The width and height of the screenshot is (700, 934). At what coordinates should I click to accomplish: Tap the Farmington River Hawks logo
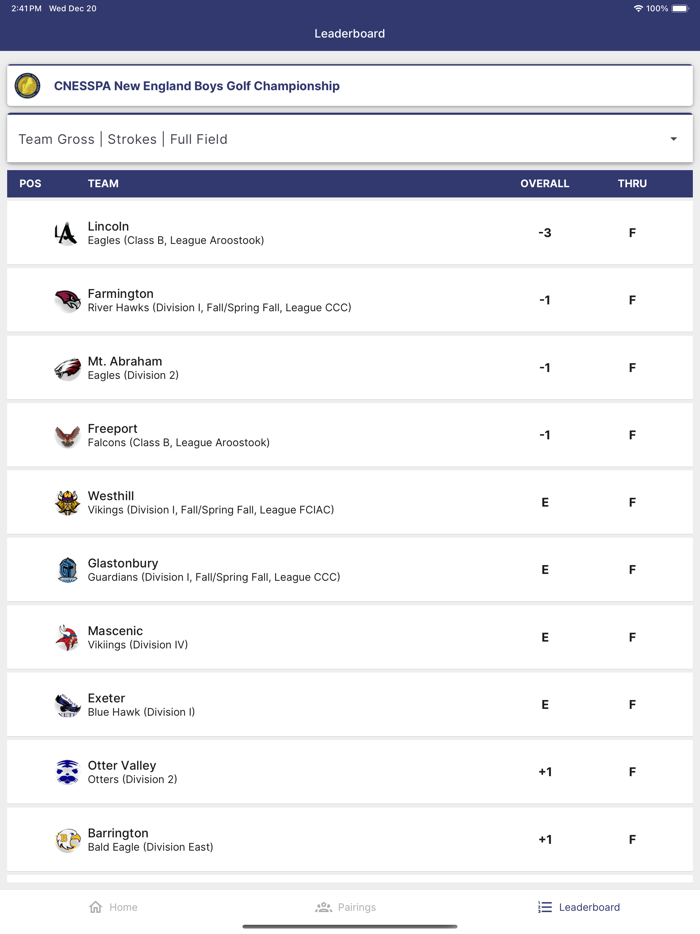[67, 300]
